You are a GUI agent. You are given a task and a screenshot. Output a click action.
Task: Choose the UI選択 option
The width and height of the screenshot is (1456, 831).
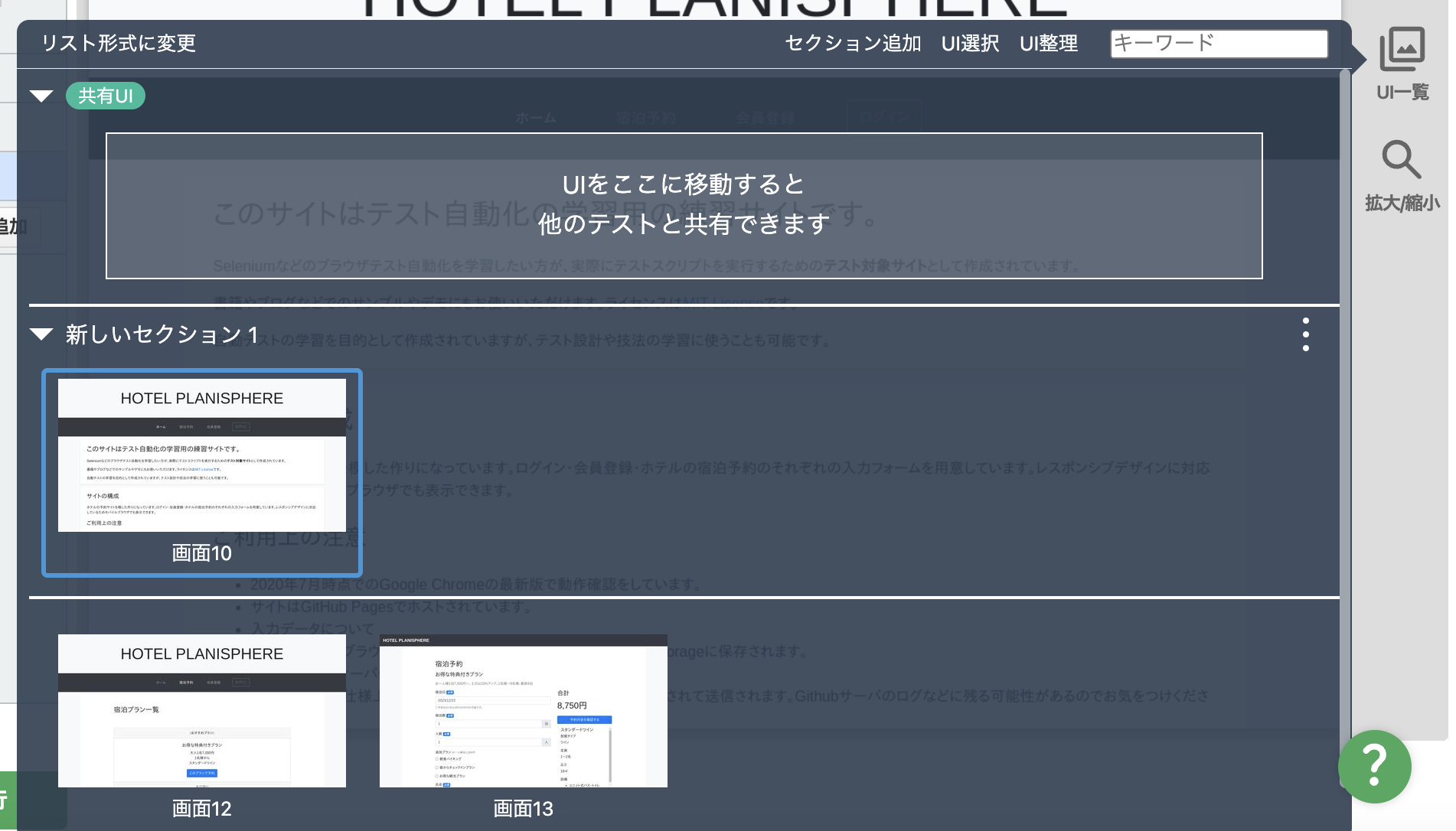(970, 43)
